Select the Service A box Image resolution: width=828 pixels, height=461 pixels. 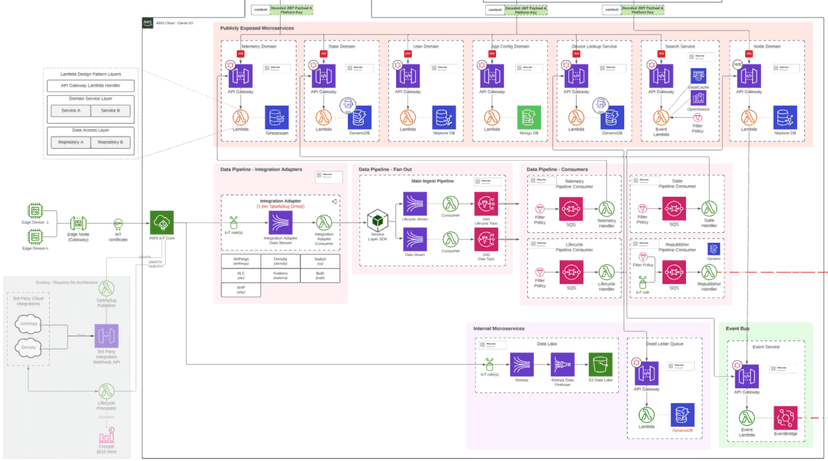tap(71, 110)
